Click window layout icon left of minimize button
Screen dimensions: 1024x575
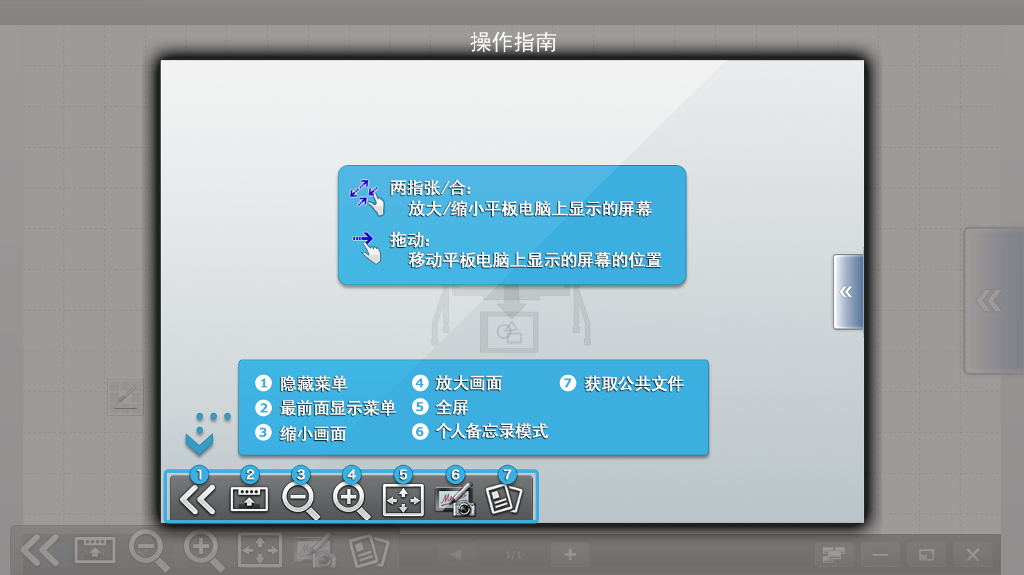pyautogui.click(x=831, y=554)
